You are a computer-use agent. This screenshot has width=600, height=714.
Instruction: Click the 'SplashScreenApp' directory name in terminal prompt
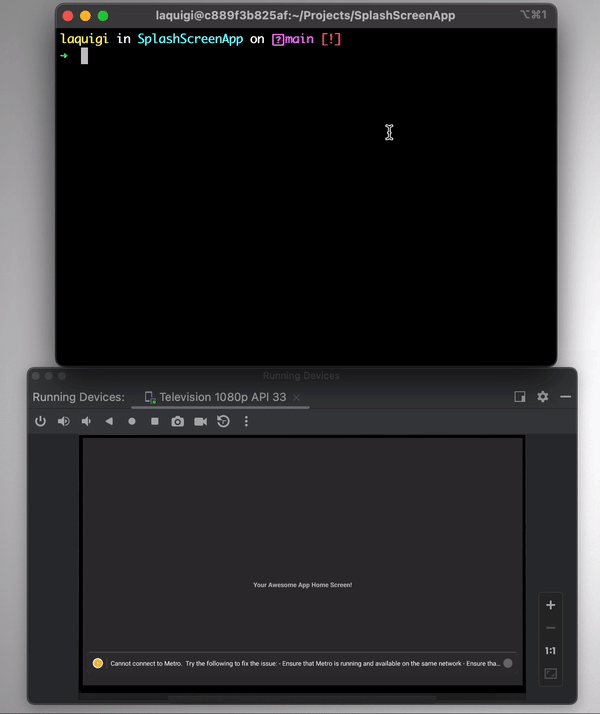(190, 39)
